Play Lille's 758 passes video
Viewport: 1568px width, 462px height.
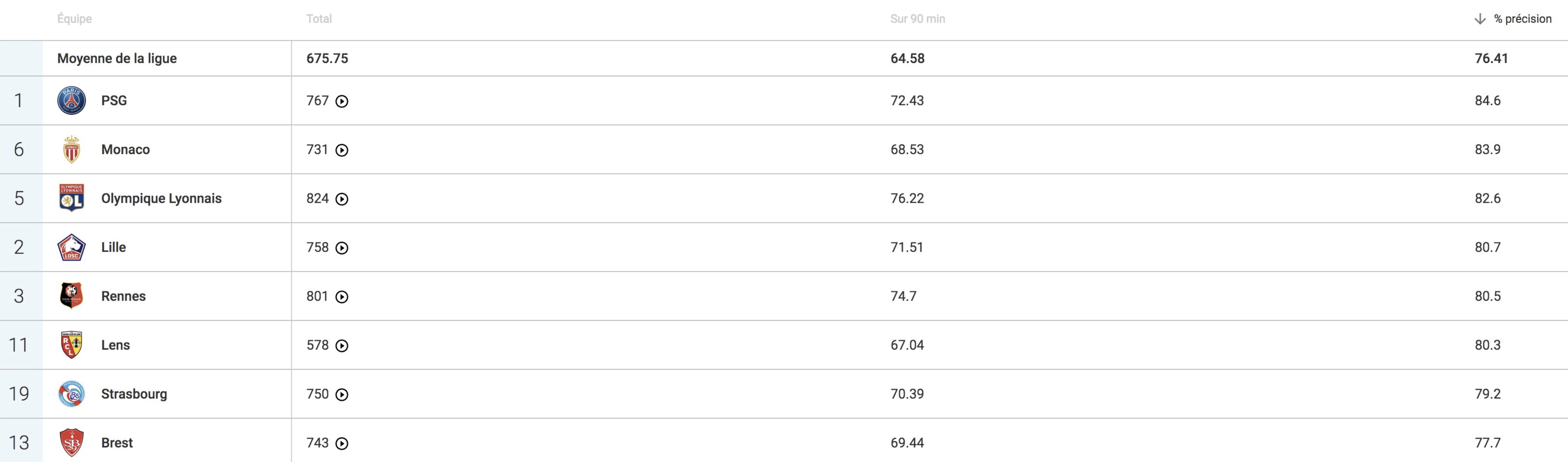pyautogui.click(x=342, y=248)
